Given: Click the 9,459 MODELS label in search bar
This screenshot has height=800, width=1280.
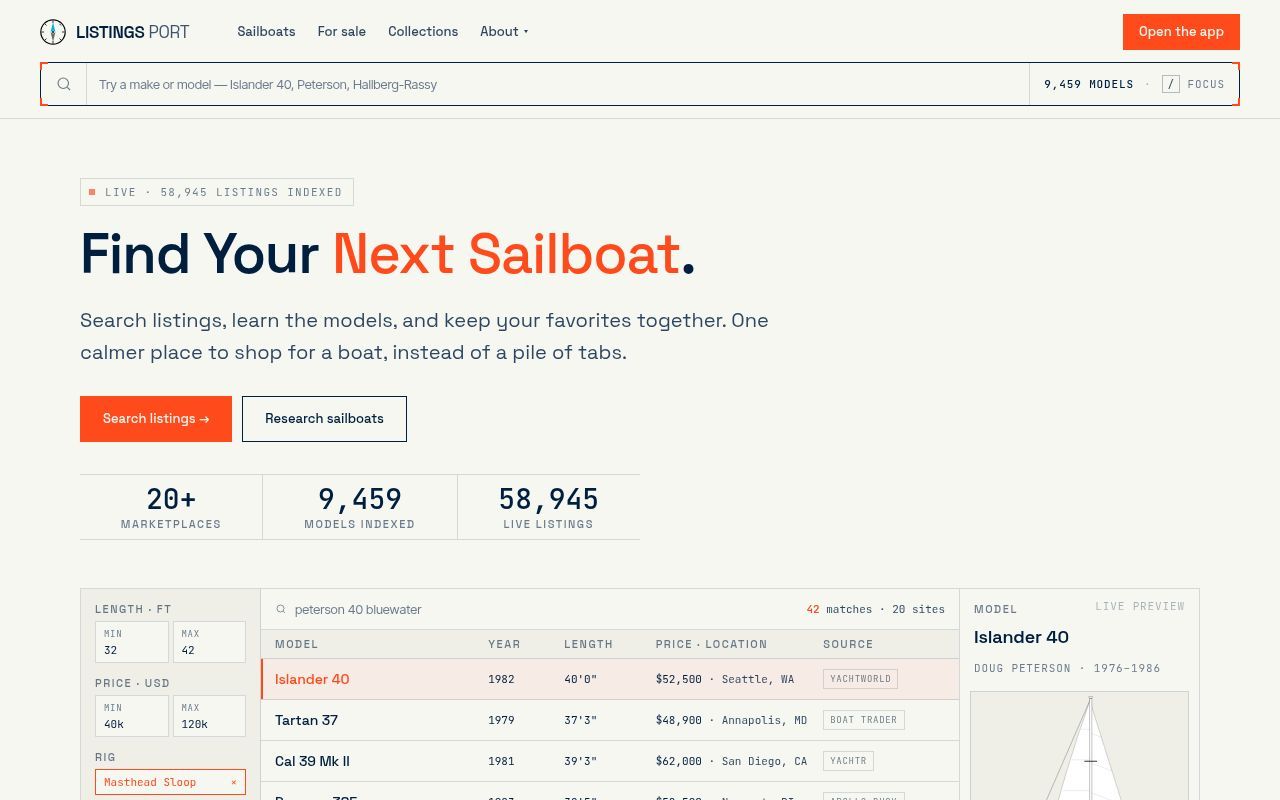Looking at the screenshot, I should coord(1089,84).
